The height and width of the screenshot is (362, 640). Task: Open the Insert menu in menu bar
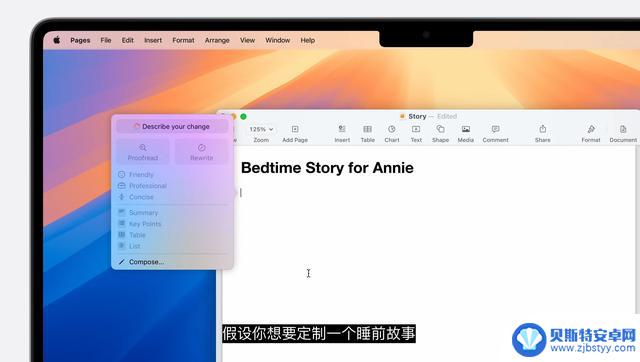coord(153,40)
